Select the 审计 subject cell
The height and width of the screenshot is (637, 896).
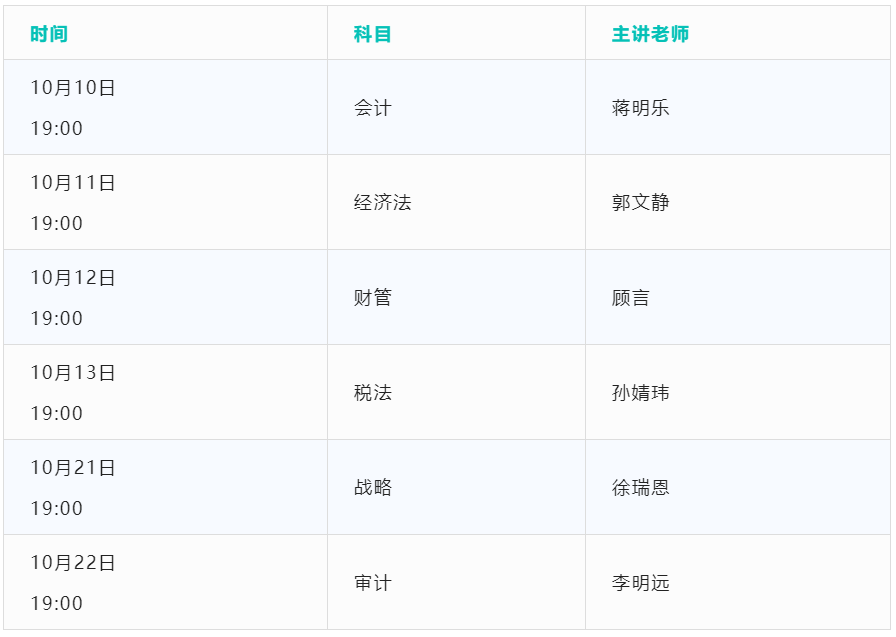coord(372,583)
